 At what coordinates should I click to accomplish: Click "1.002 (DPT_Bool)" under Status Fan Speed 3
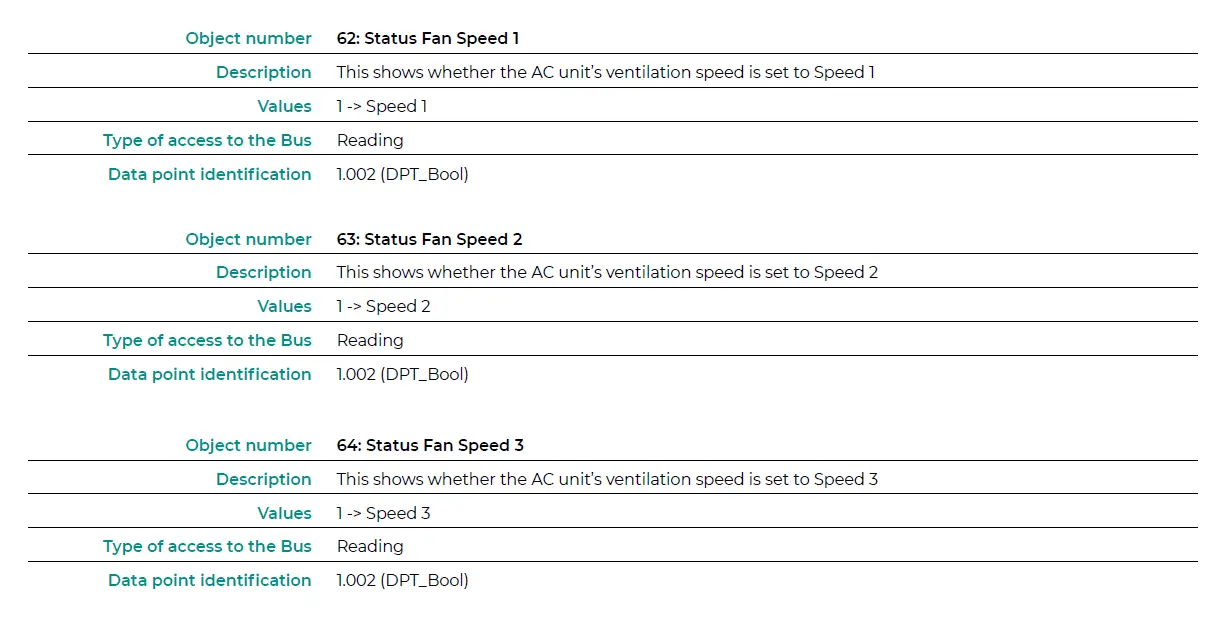[402, 580]
